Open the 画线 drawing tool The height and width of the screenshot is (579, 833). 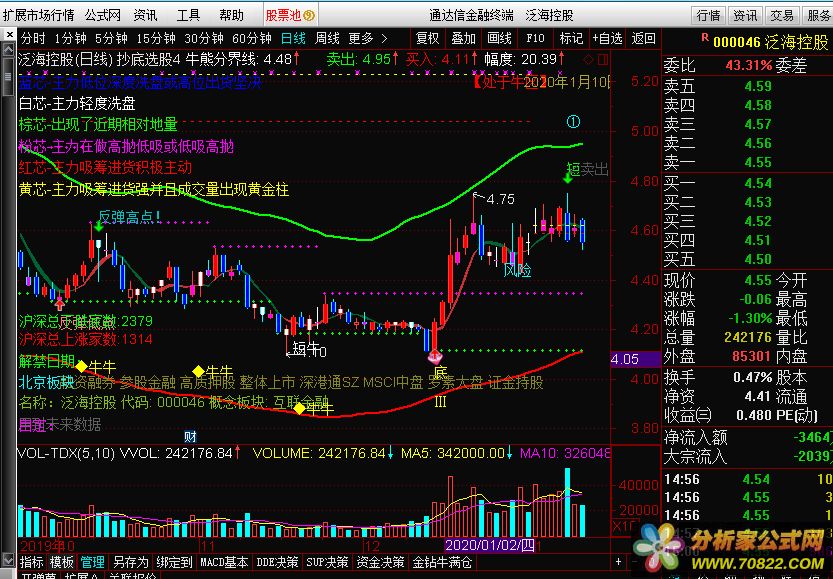499,38
